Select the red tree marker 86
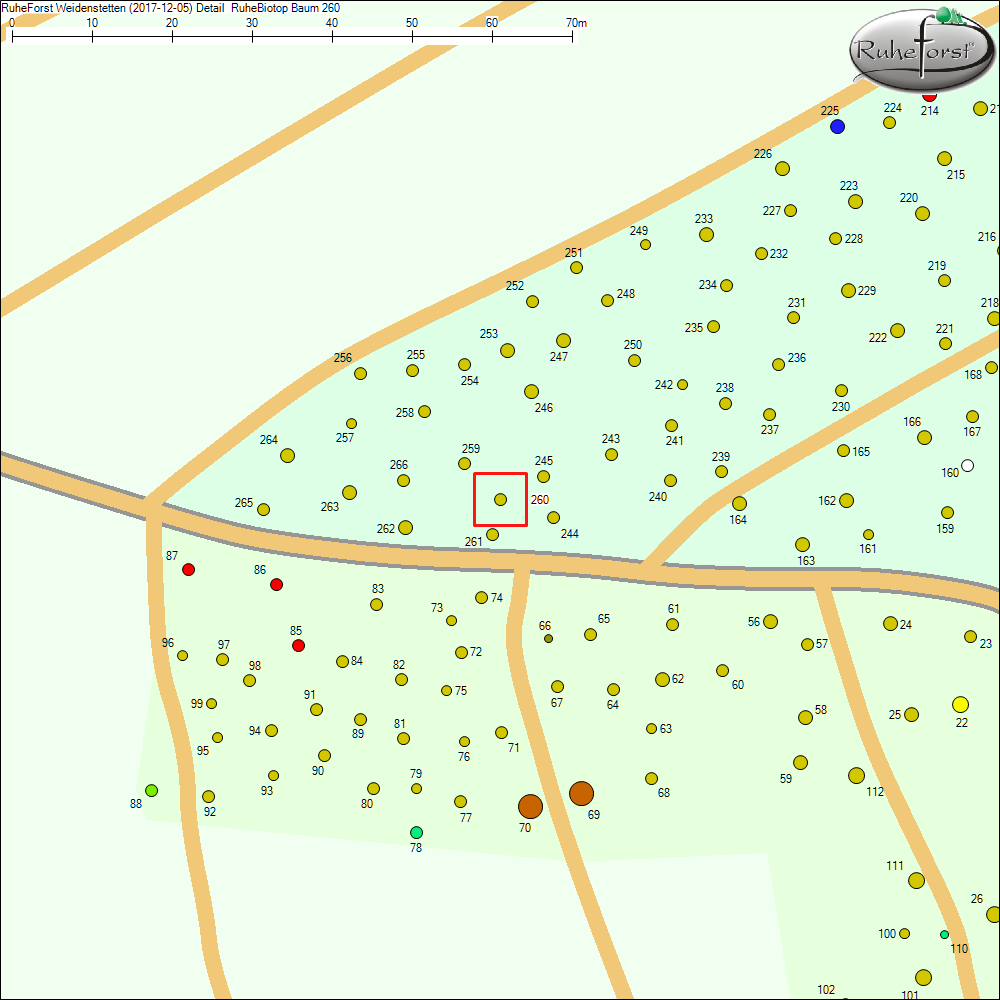 (276, 584)
